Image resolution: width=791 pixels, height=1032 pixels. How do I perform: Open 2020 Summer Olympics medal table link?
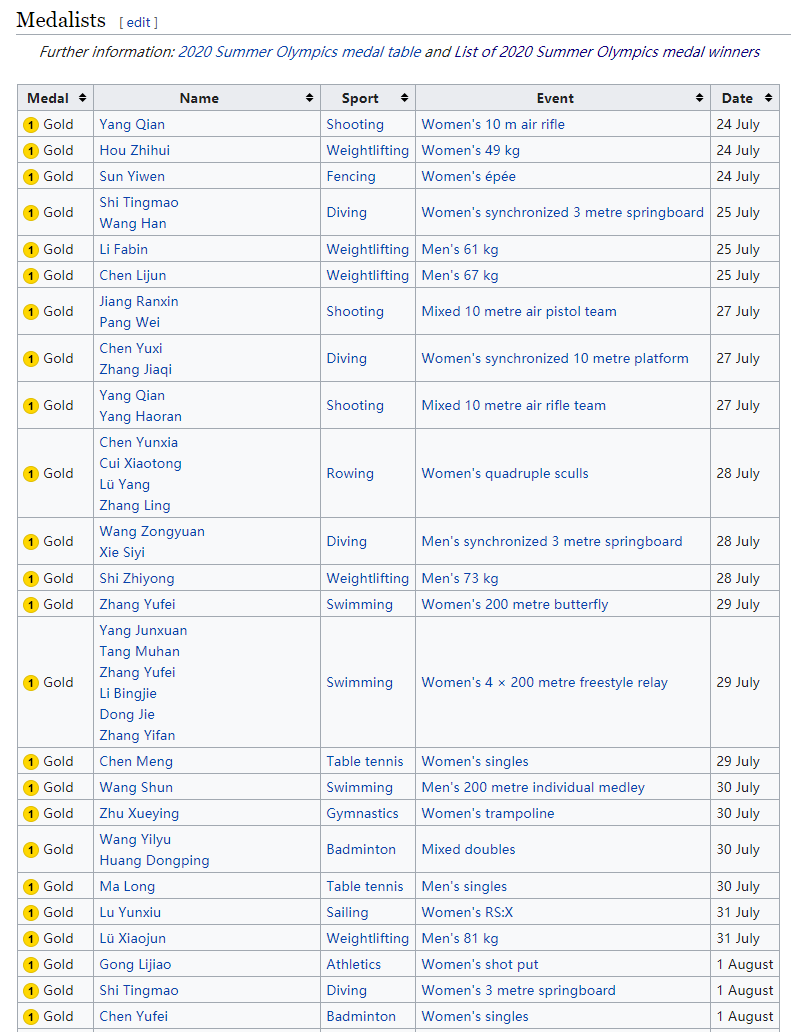point(299,52)
